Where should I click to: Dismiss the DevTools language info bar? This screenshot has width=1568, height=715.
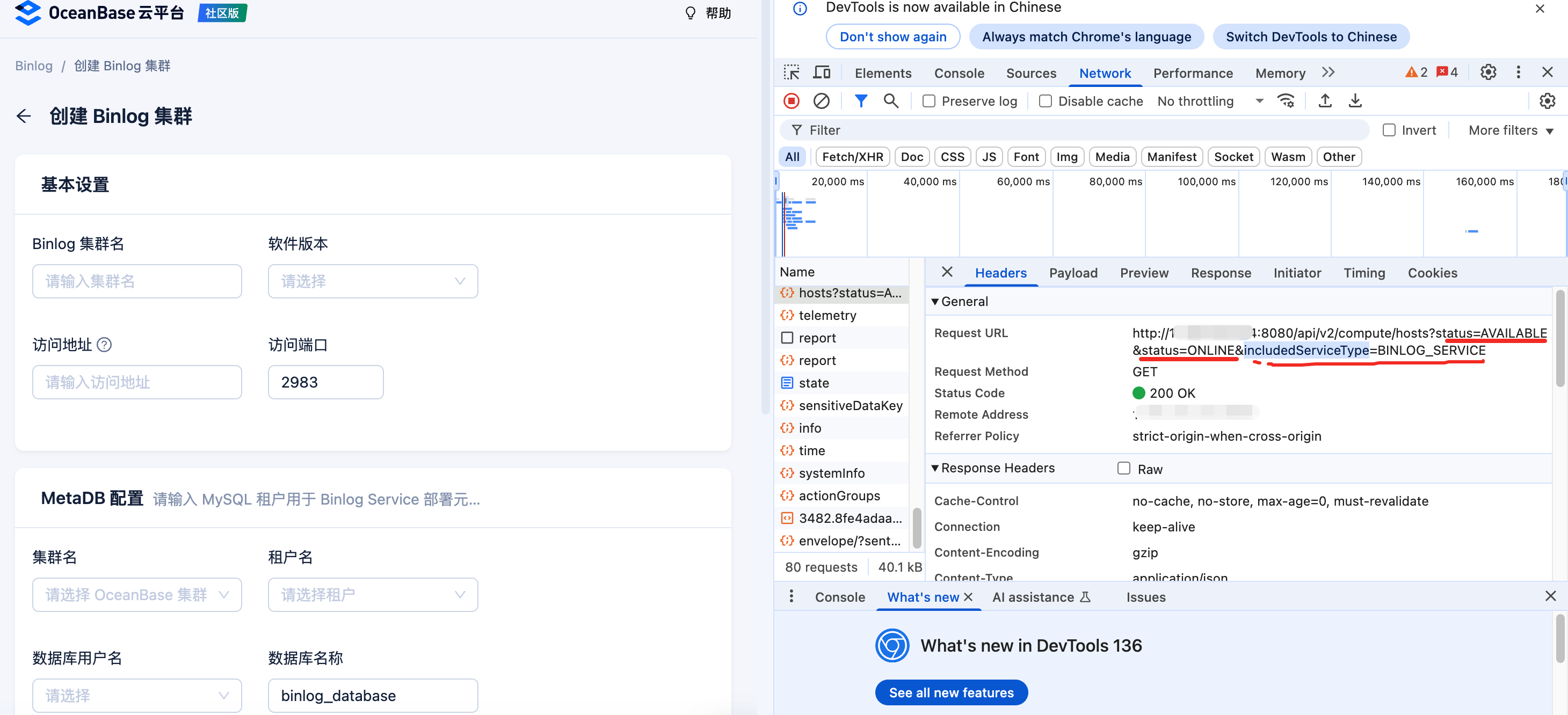(1540, 9)
